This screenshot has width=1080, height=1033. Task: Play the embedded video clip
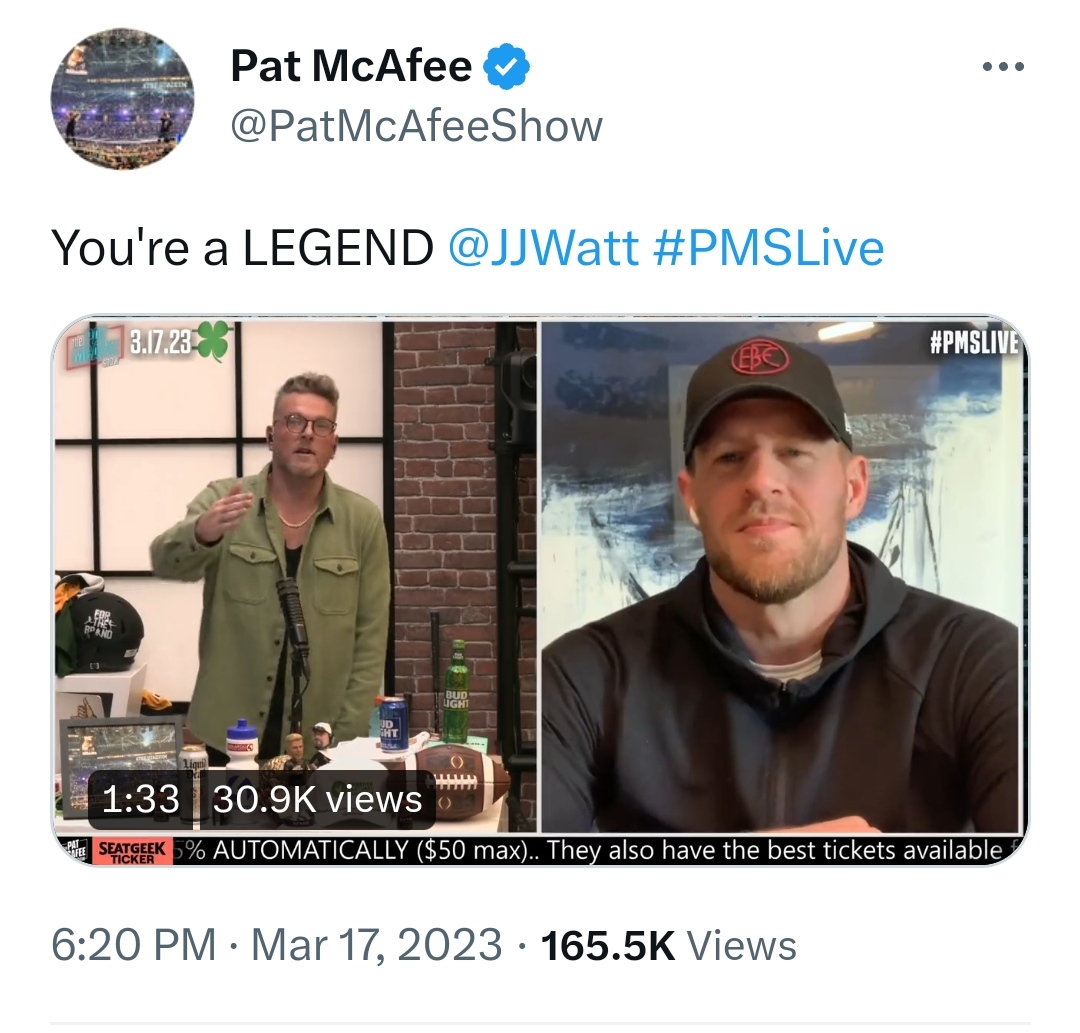(x=540, y=591)
